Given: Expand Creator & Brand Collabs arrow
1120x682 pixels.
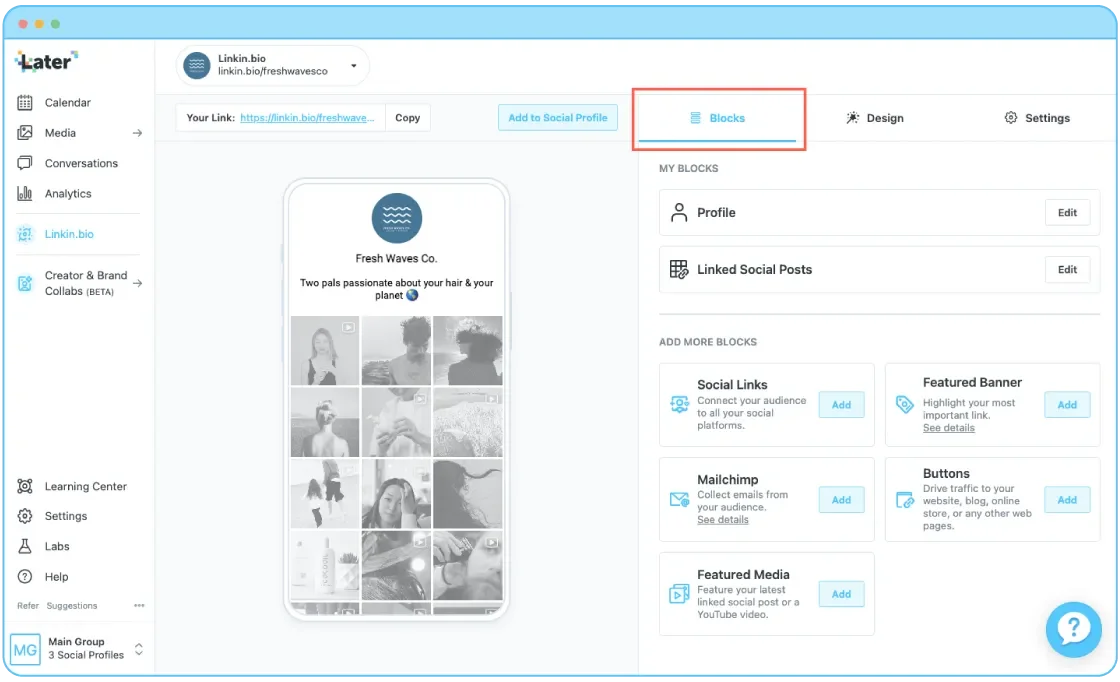Looking at the screenshot, I should [137, 284].
